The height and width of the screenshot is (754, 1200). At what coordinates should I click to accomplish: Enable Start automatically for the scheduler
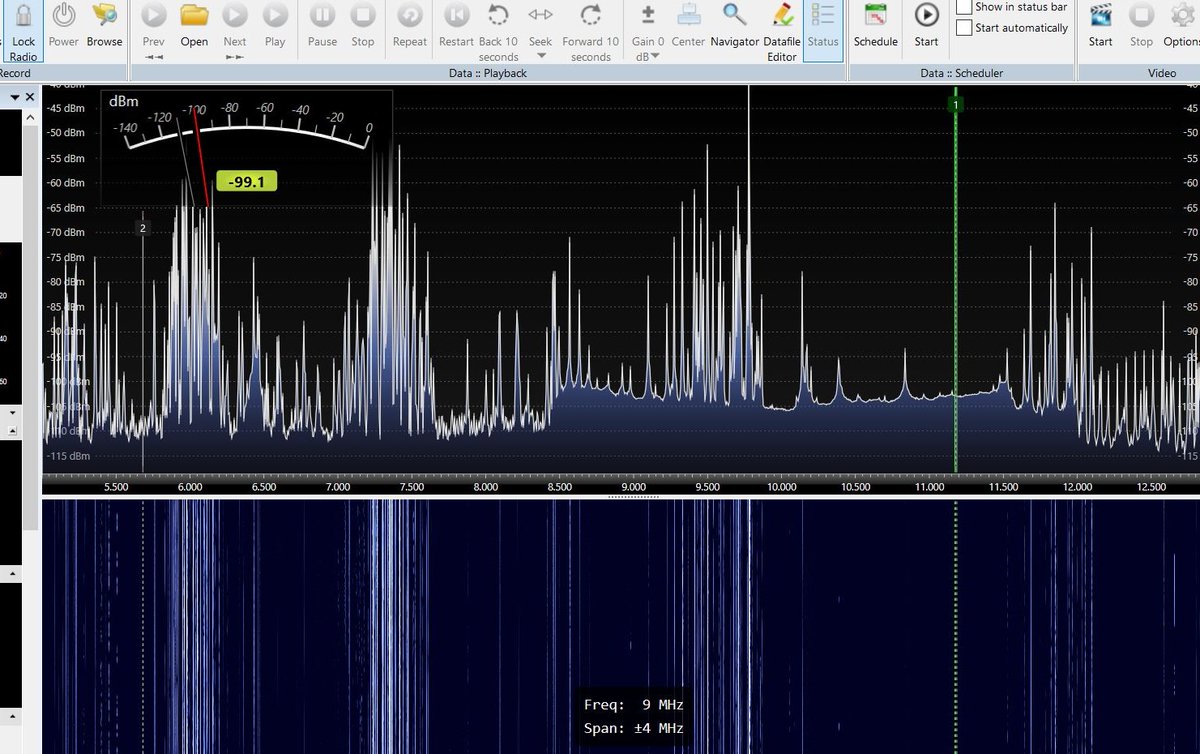click(964, 27)
